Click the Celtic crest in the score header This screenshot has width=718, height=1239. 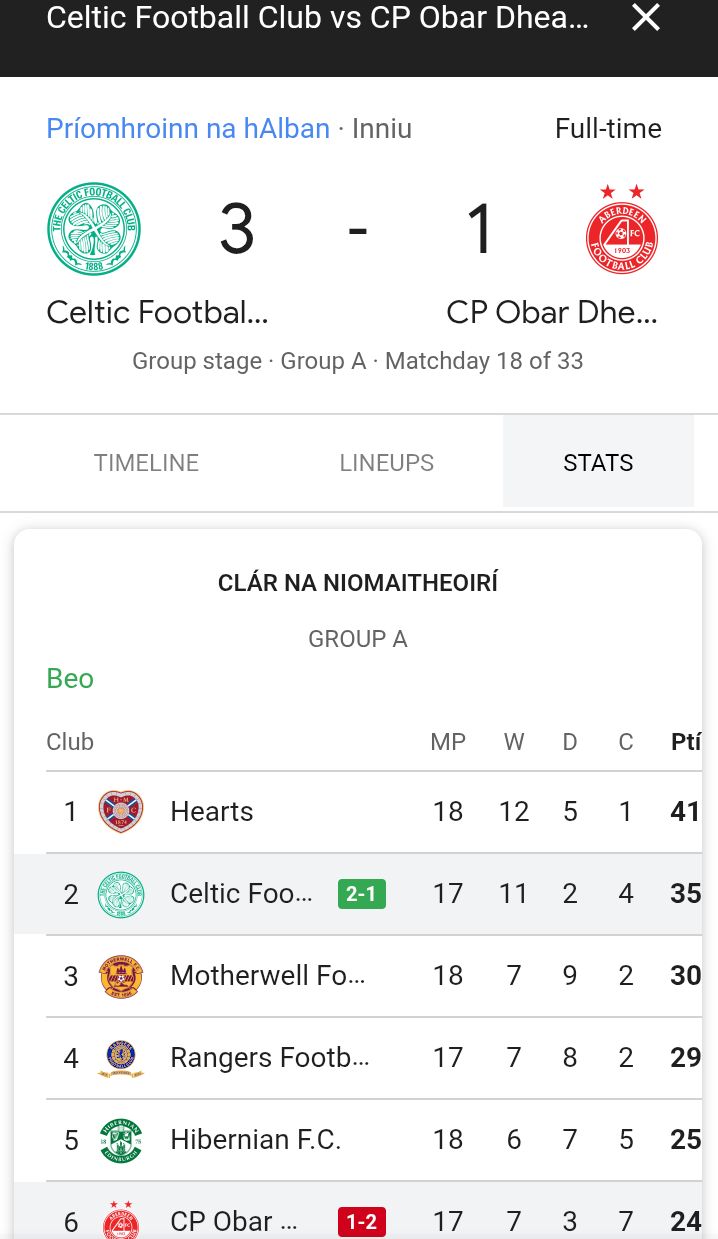tap(94, 229)
